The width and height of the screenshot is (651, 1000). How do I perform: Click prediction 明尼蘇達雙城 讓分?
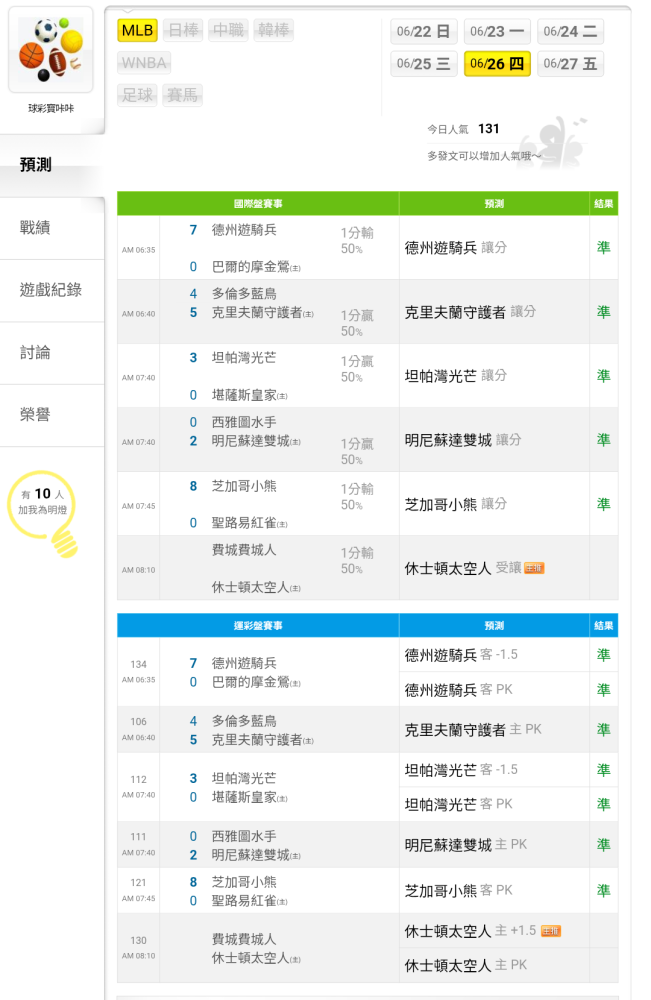point(463,440)
